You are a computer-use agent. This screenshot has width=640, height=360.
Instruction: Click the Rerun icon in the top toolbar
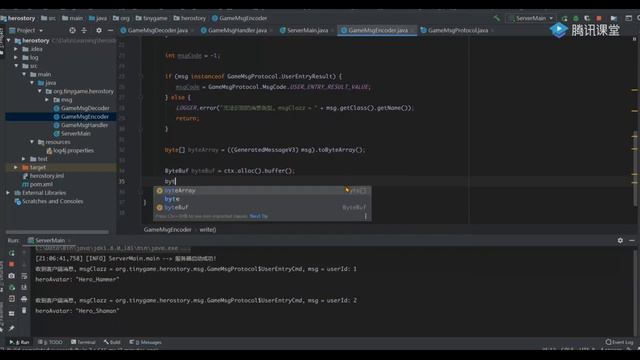point(564,18)
